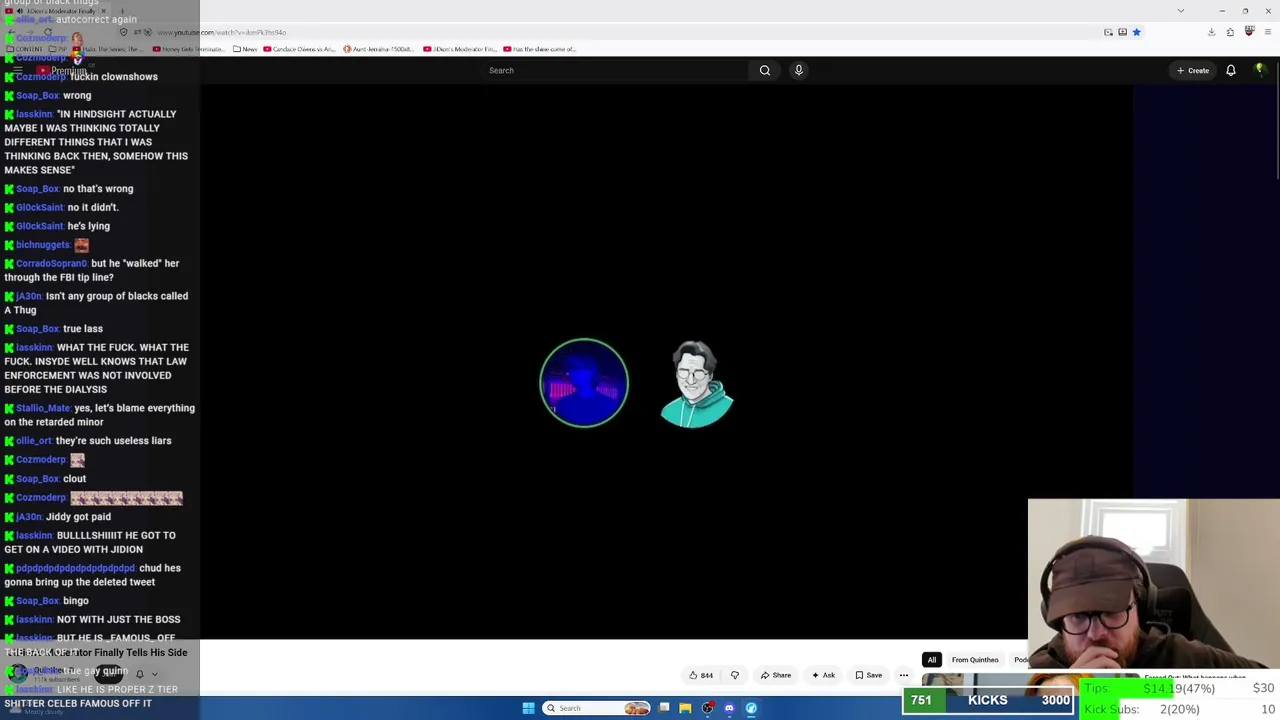Select the All filter chip
This screenshot has width=1280, height=720.
(x=932, y=660)
